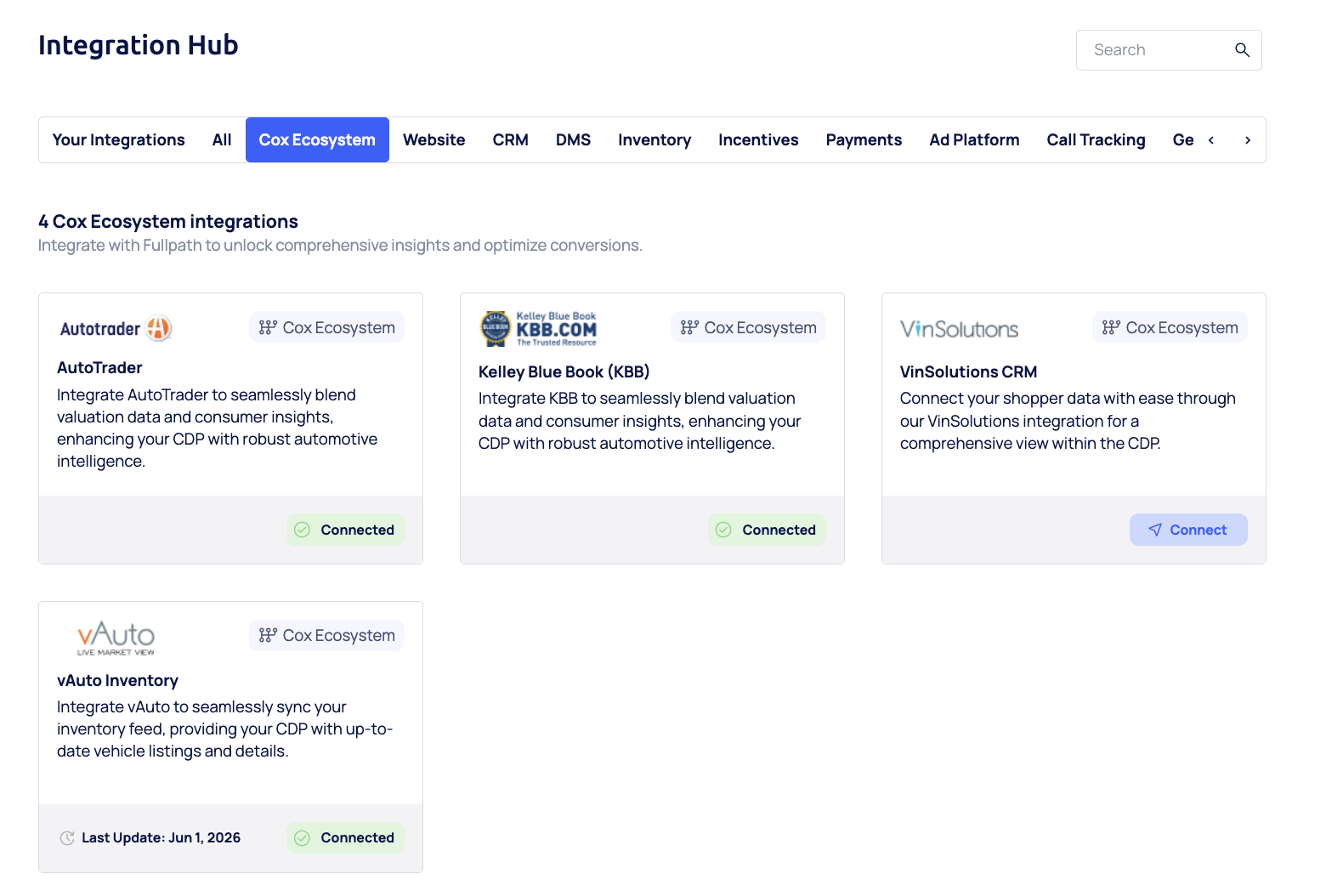Click the Integrate AutoTrader description text
The image size is (1343, 896).
coord(218,428)
